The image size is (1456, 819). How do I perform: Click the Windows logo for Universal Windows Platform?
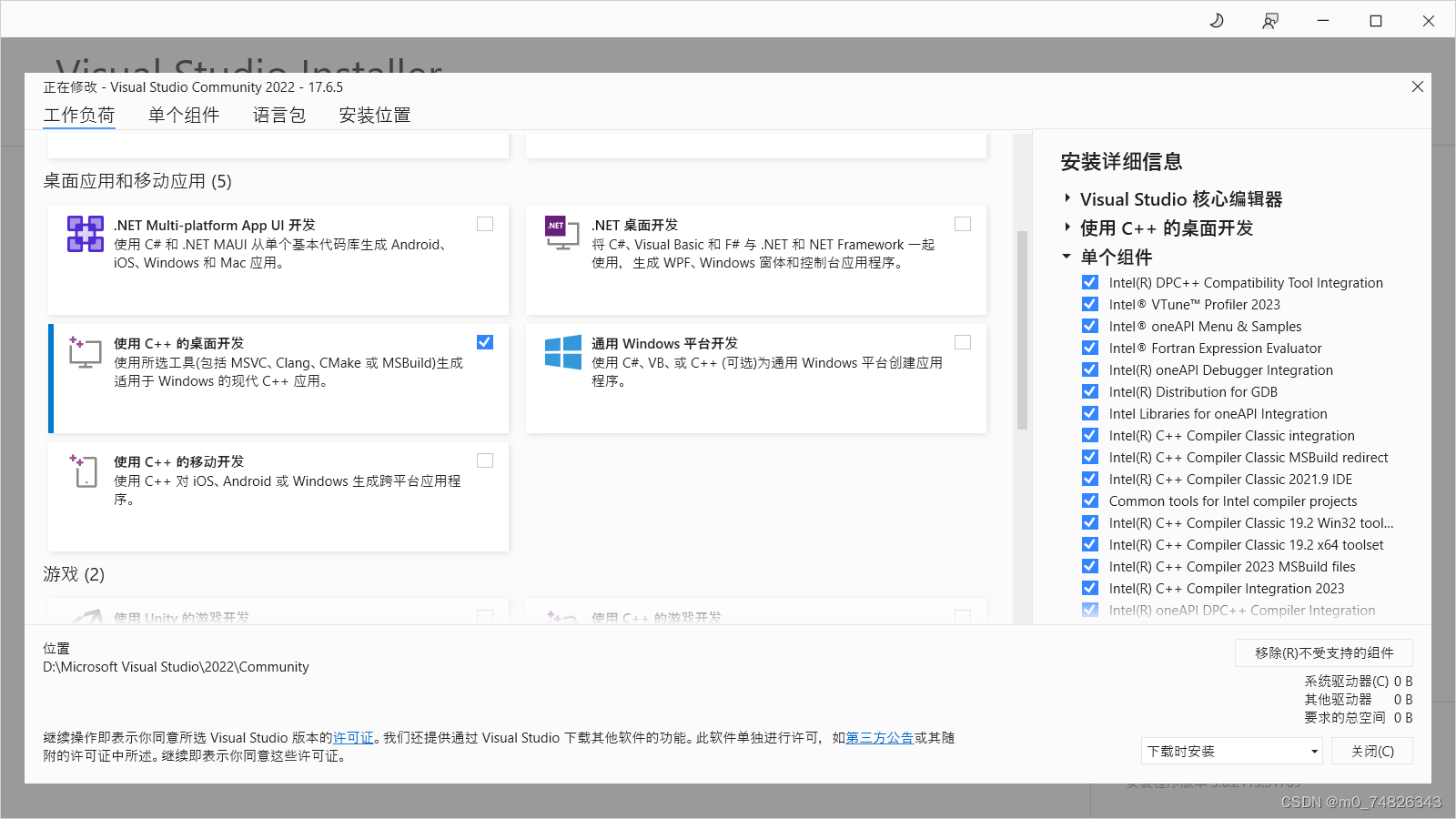(562, 352)
